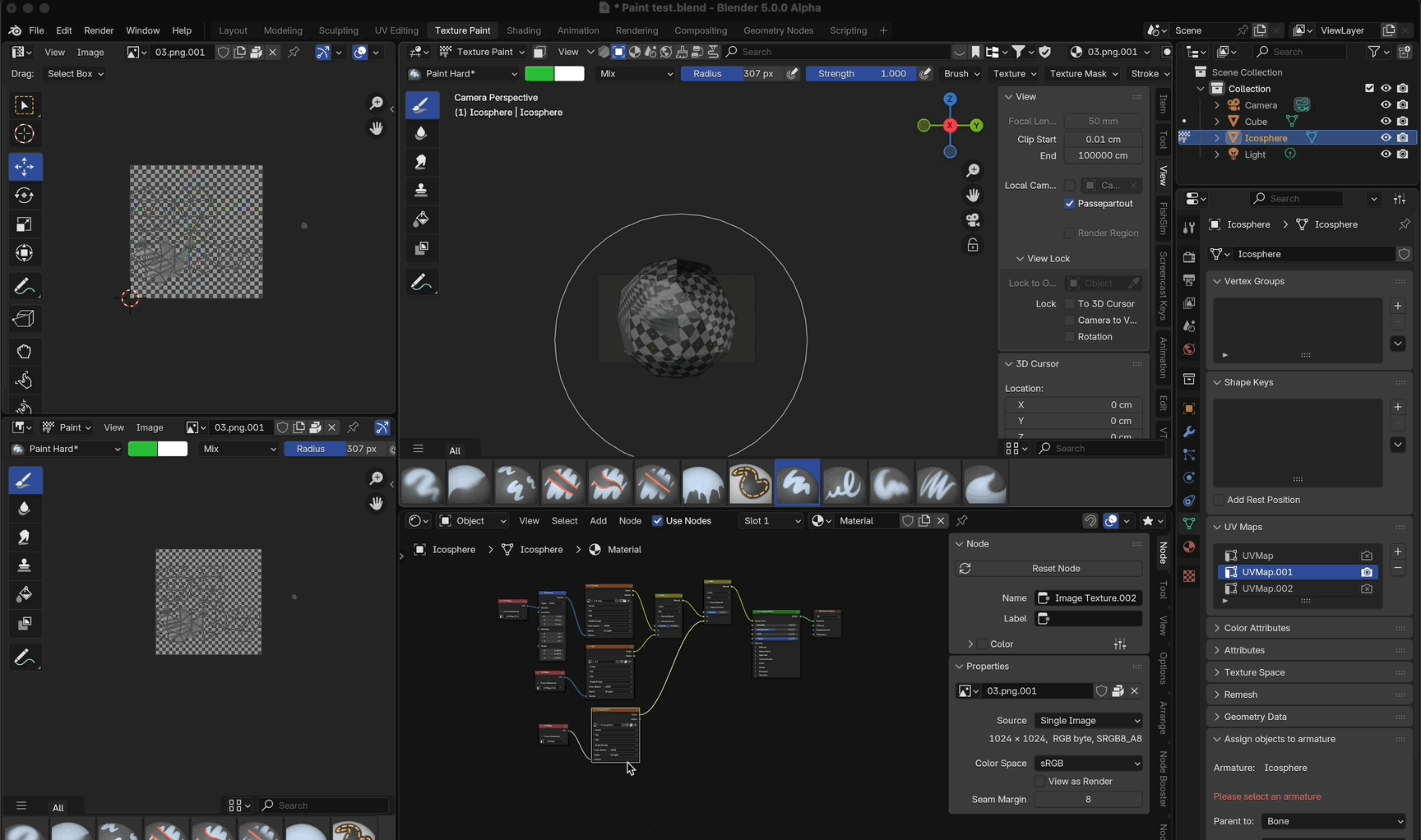Screen dimensions: 1421x840
Task: Click the green primary color swatch in 3D viewport
Action: 539,74
